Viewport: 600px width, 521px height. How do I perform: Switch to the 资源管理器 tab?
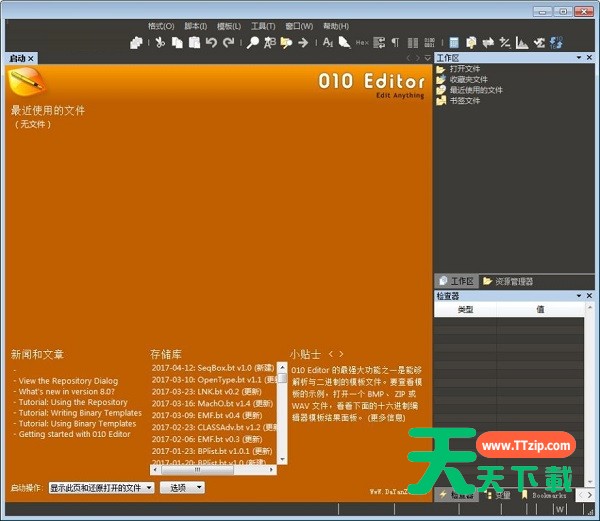click(508, 281)
